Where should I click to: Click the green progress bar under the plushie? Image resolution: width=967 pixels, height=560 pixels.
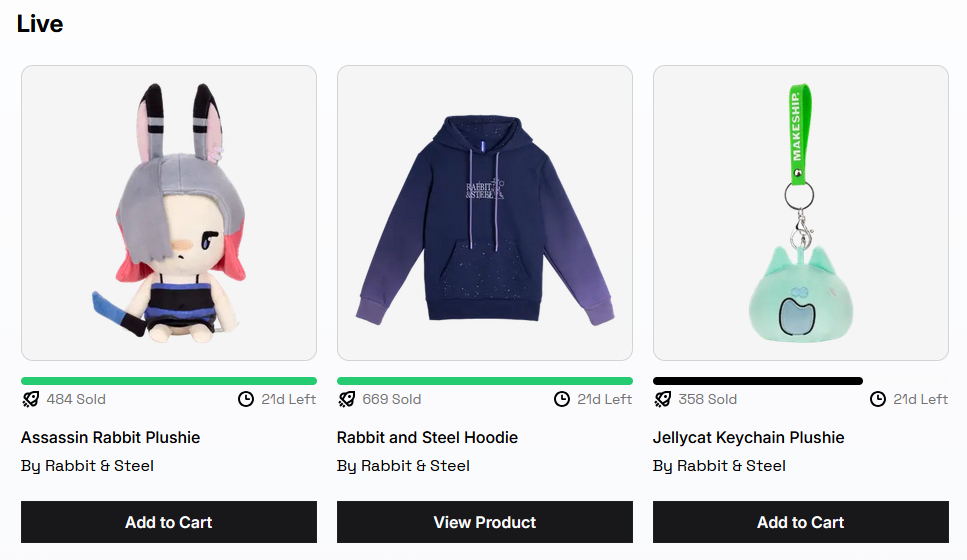169,381
